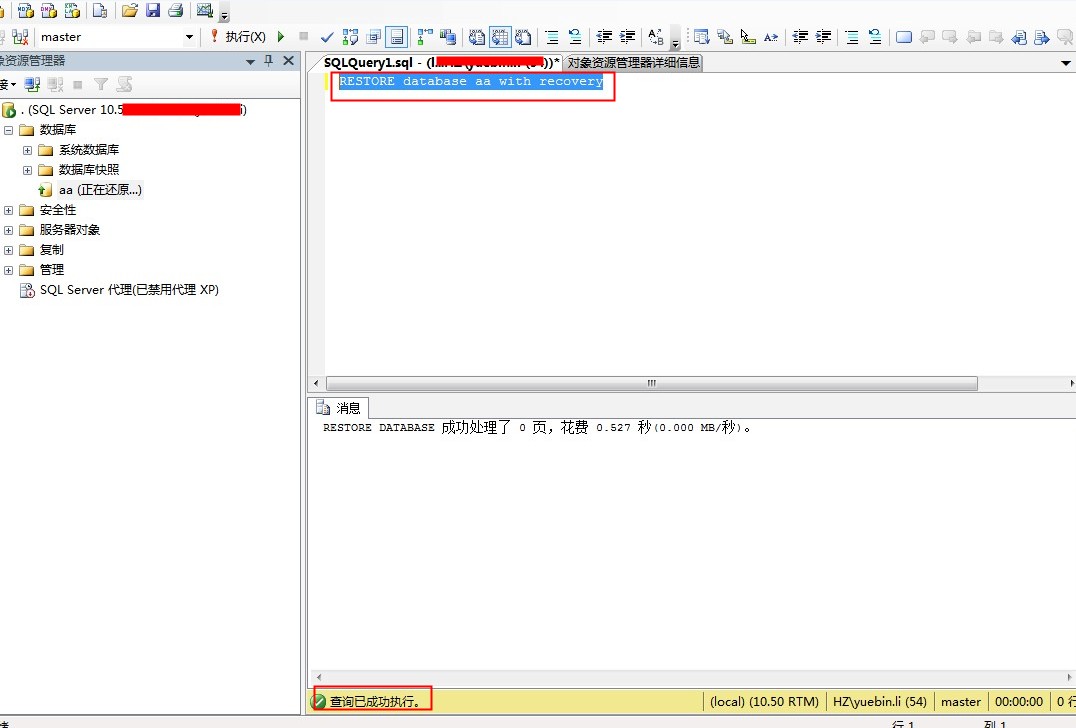Click SQL Server 代理 tree item
1076x728 pixels.
pos(128,290)
